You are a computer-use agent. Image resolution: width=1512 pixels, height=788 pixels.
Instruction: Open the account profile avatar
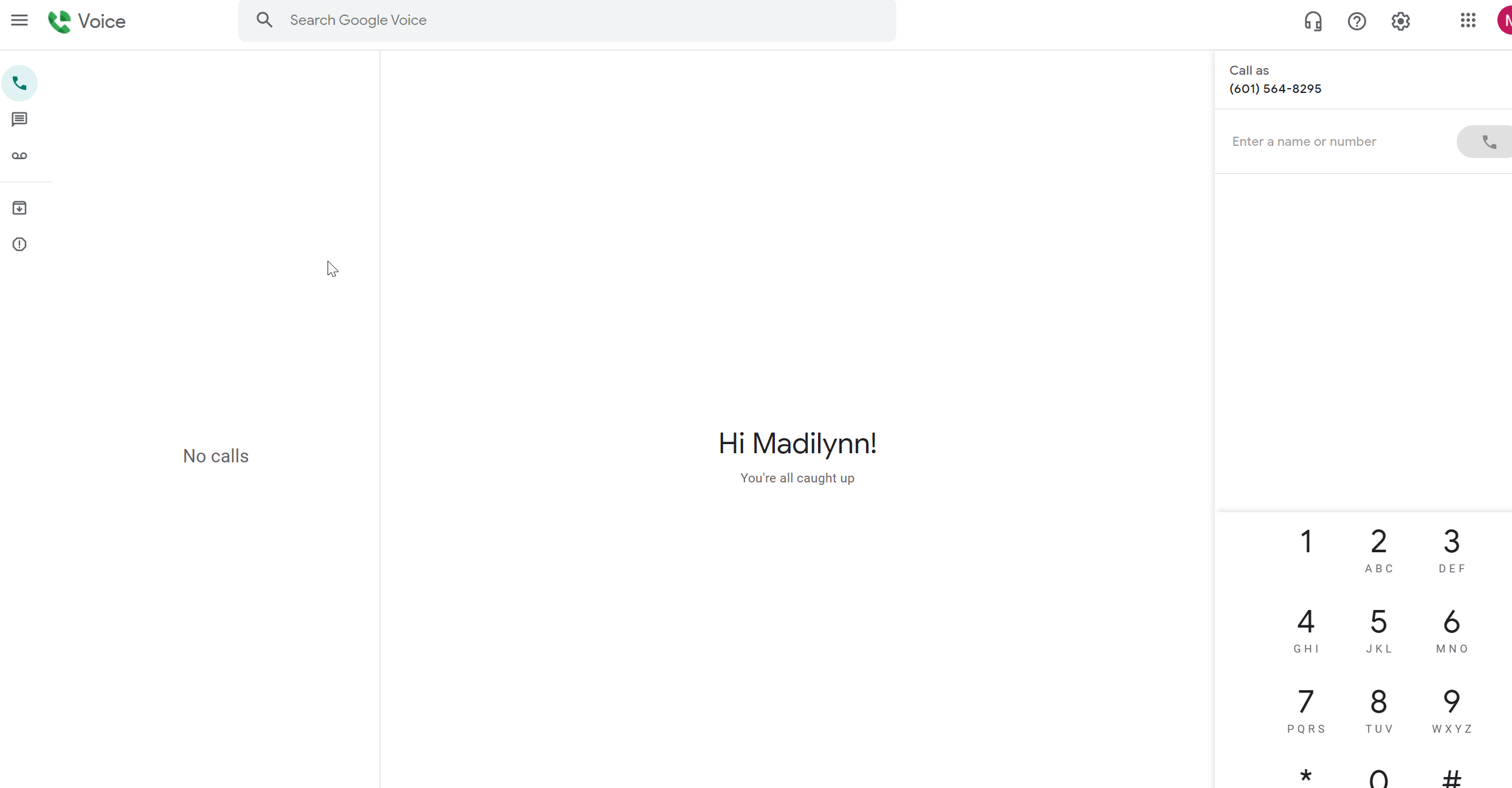coord(1504,21)
